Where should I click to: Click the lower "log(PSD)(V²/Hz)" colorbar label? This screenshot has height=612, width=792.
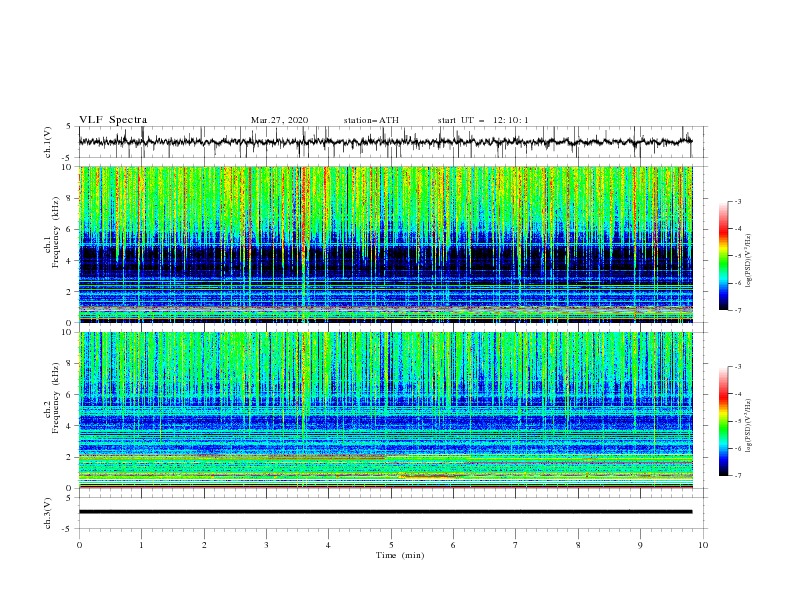(749, 426)
